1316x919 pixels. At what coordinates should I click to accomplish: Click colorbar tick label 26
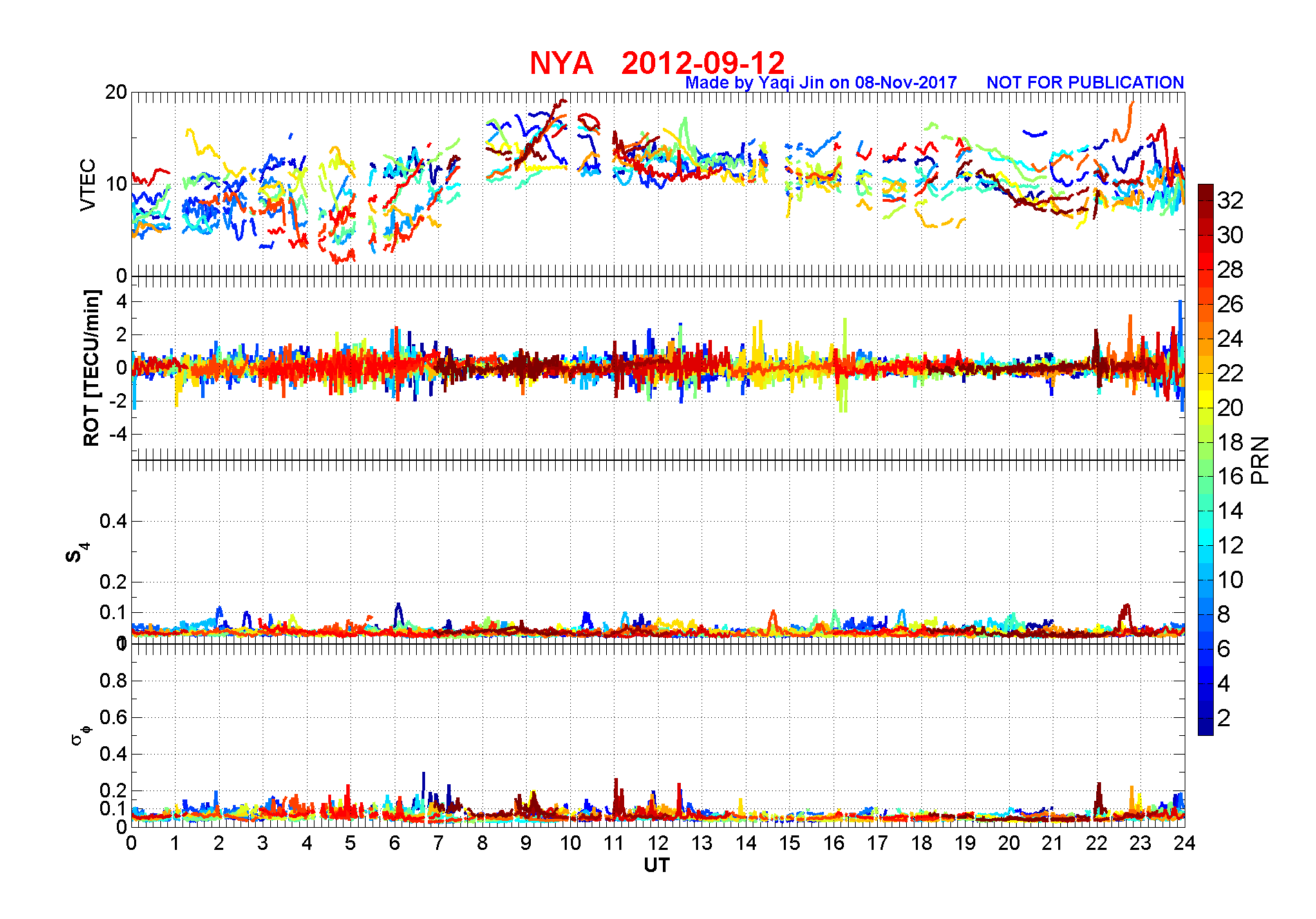pos(1230,304)
